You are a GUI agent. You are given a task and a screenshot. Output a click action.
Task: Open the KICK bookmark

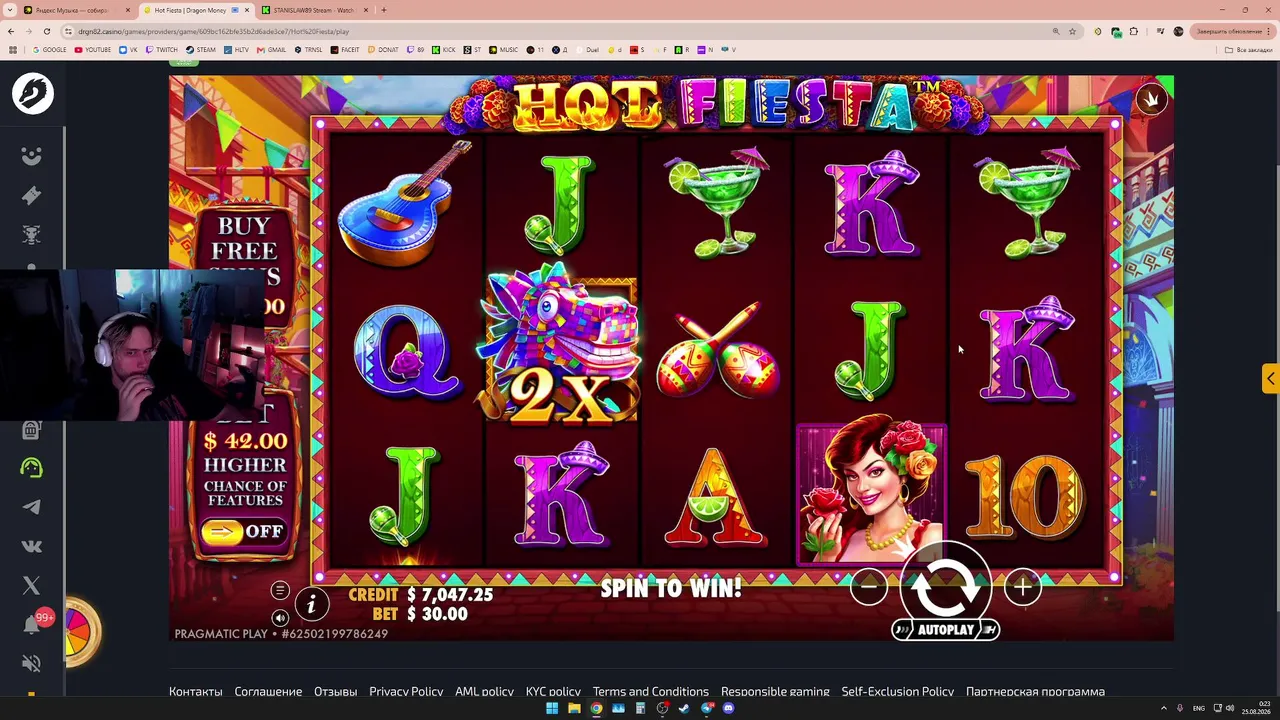[x=444, y=49]
